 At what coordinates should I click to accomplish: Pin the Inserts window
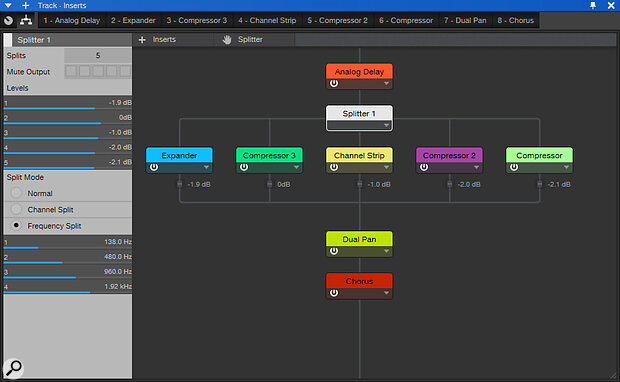(593, 6)
